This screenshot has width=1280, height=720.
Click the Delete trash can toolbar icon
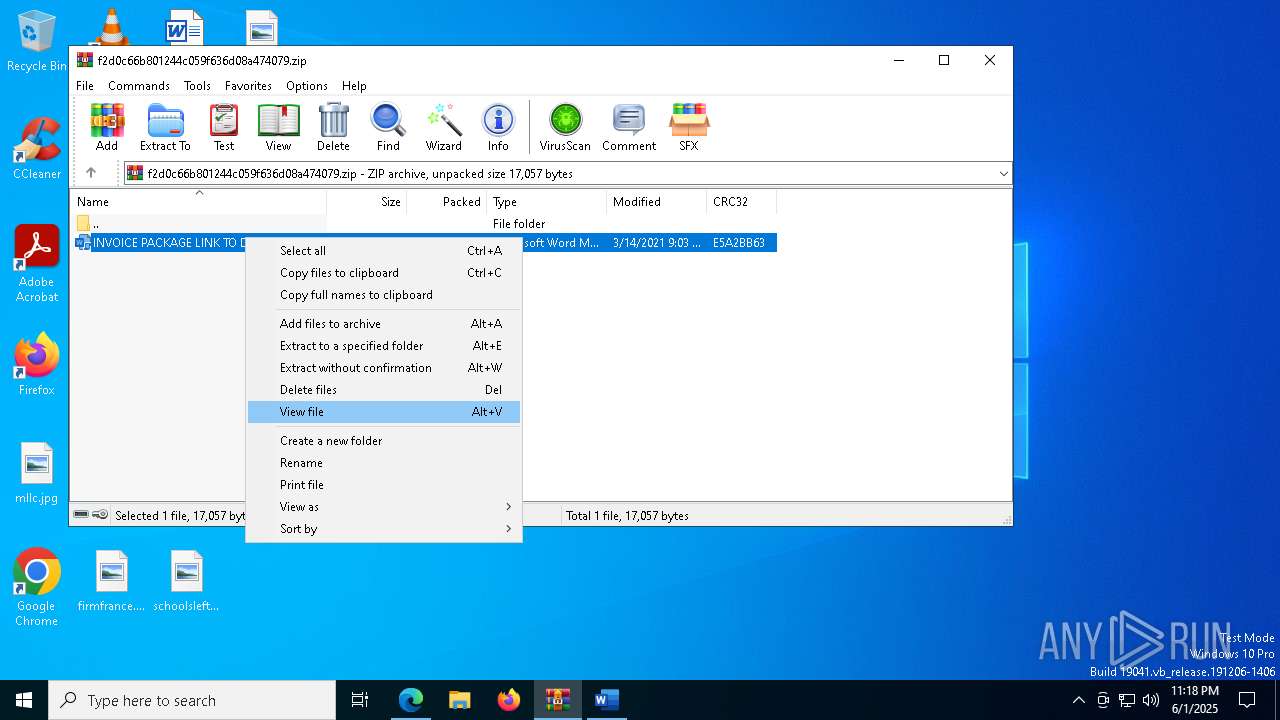pos(333,127)
